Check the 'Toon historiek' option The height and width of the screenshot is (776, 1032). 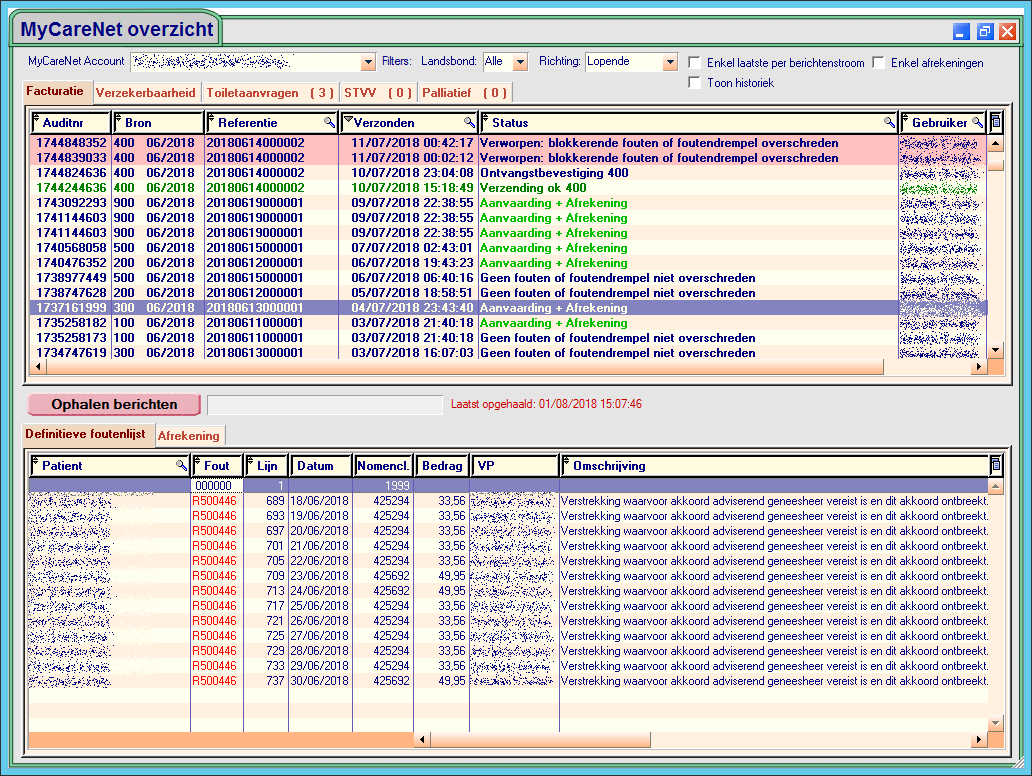click(694, 83)
